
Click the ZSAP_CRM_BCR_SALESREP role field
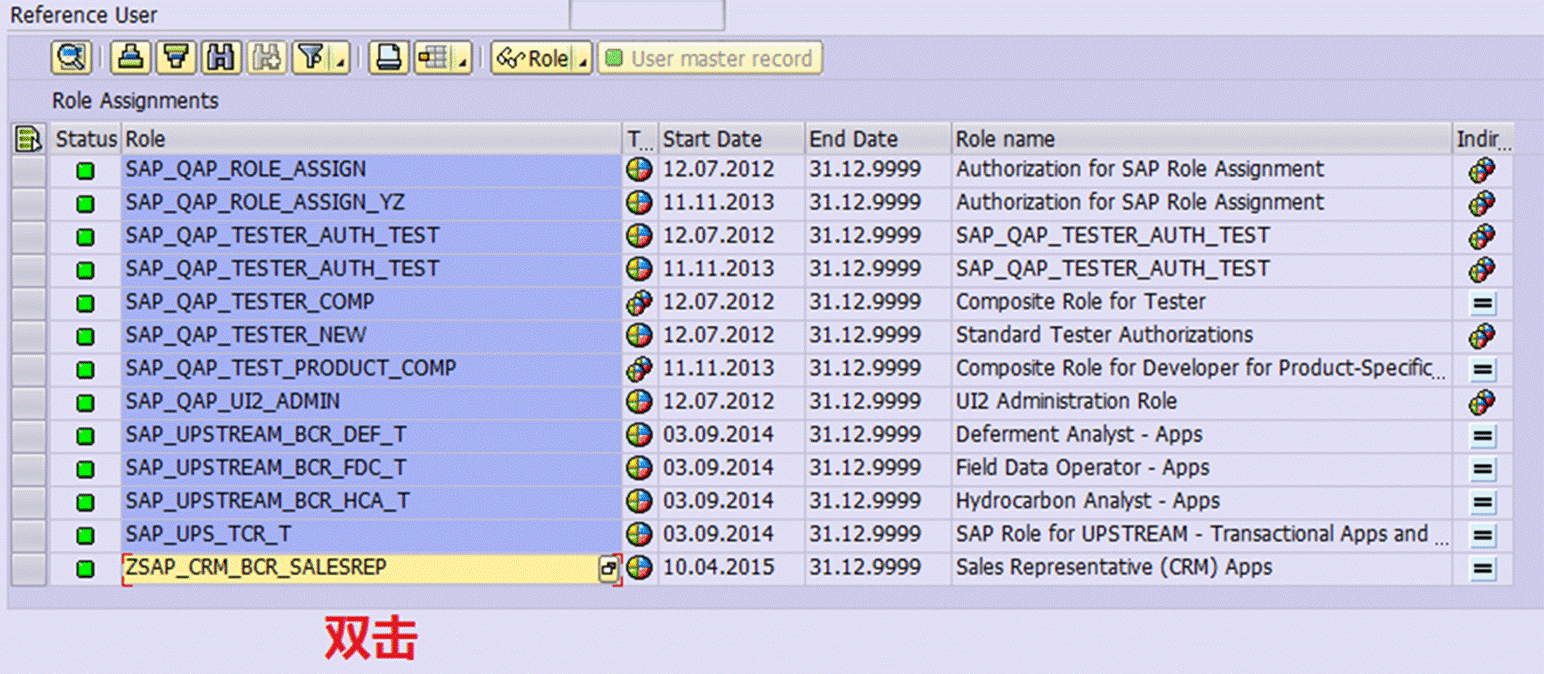(x=371, y=568)
